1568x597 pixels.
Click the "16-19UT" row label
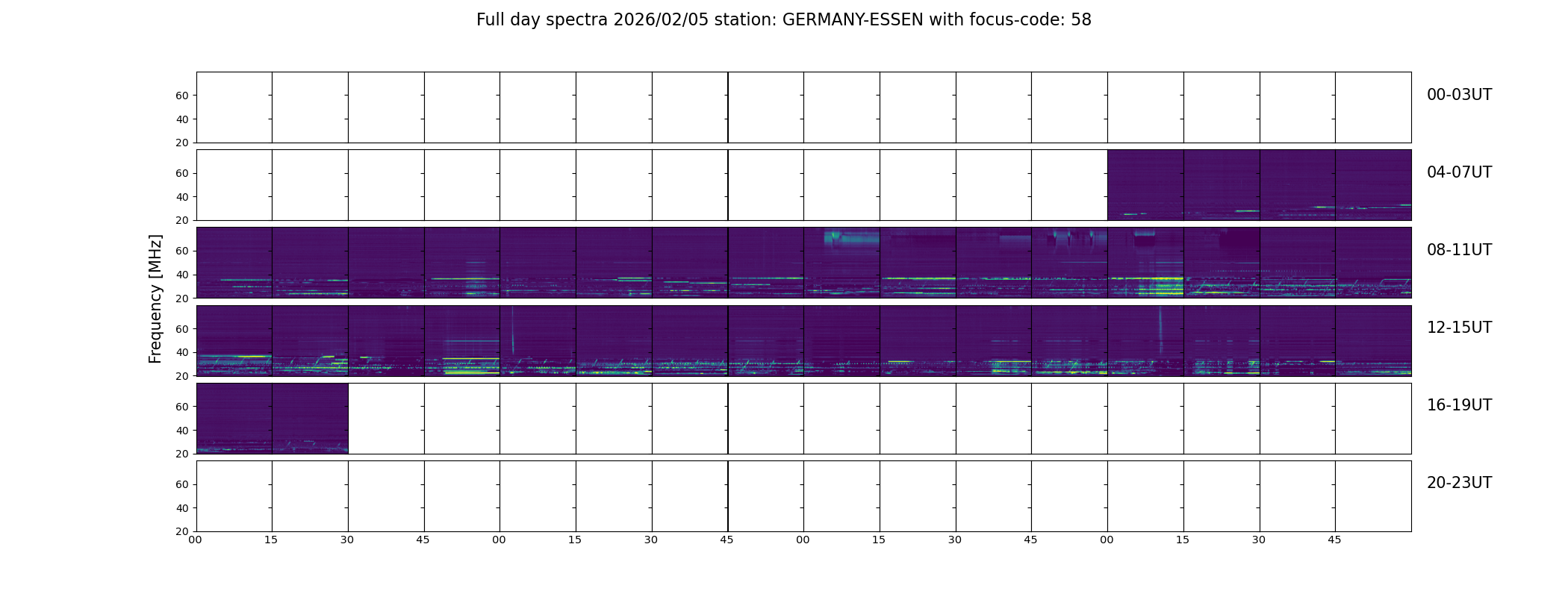pyautogui.click(x=1459, y=405)
